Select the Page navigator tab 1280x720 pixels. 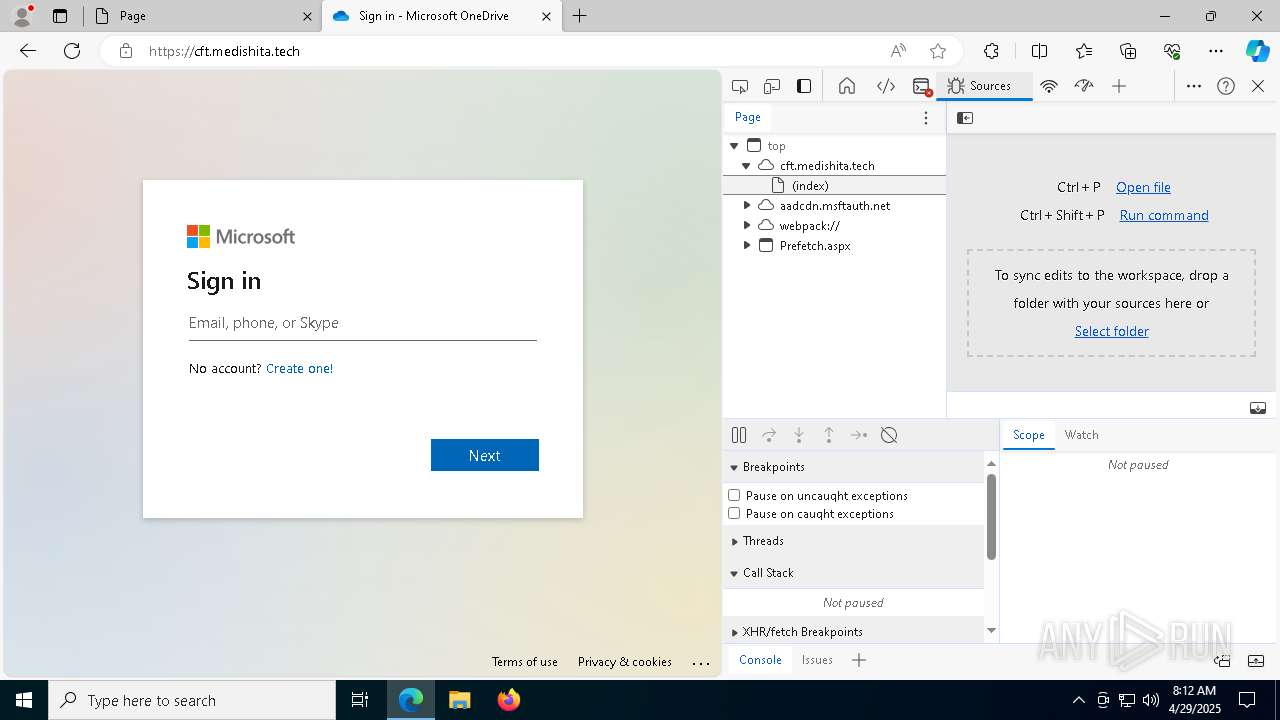click(748, 117)
